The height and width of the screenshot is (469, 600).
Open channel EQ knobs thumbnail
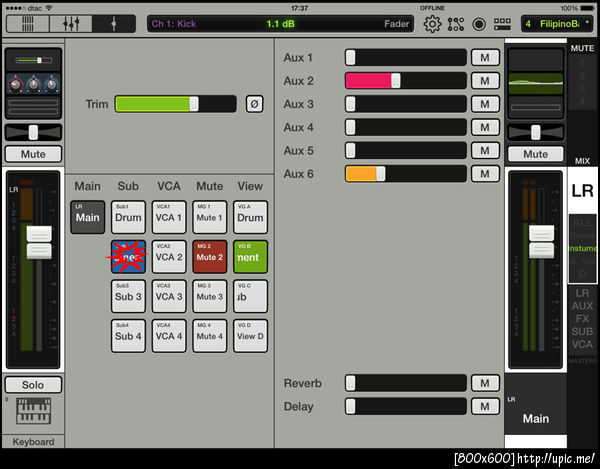pos(34,84)
